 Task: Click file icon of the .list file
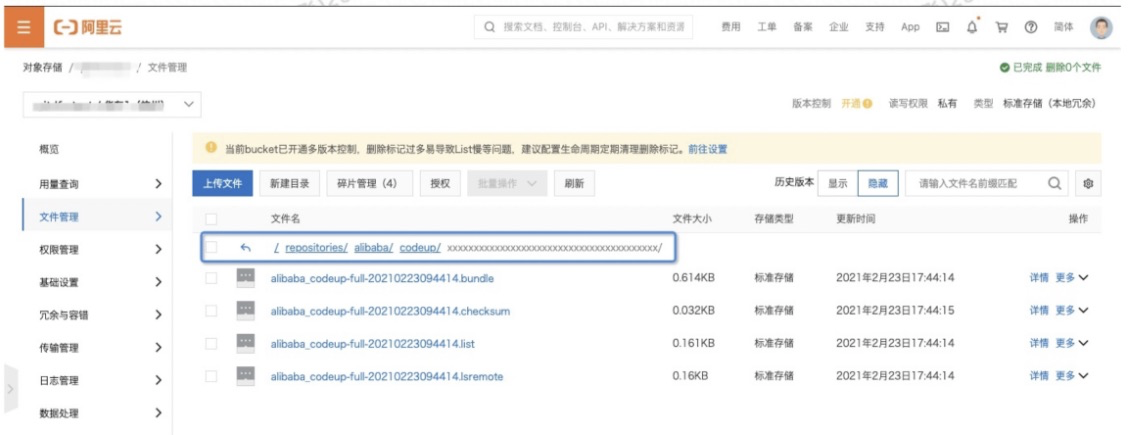point(245,343)
